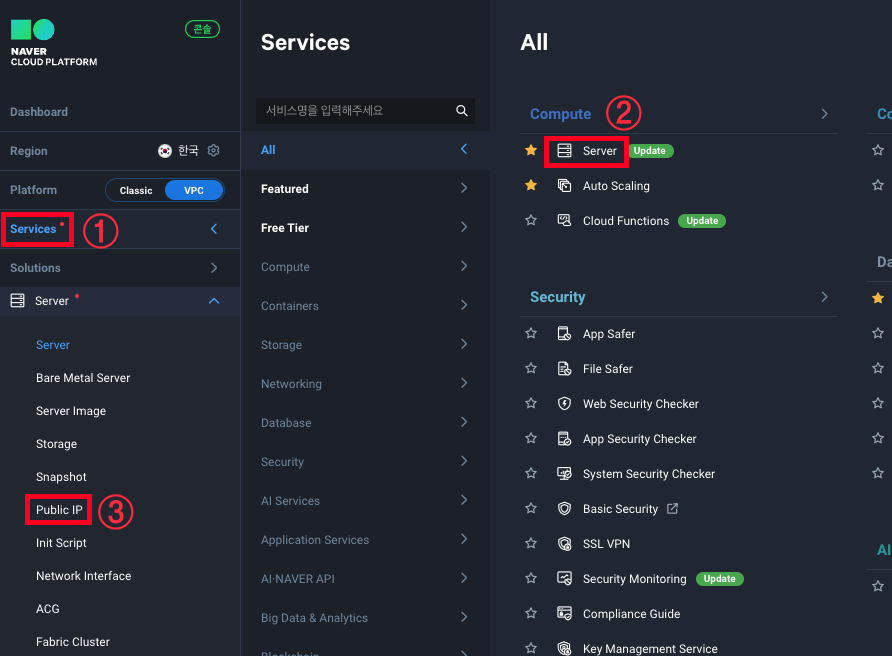Click the File Safer icon
The width and height of the screenshot is (892, 656).
(564, 369)
